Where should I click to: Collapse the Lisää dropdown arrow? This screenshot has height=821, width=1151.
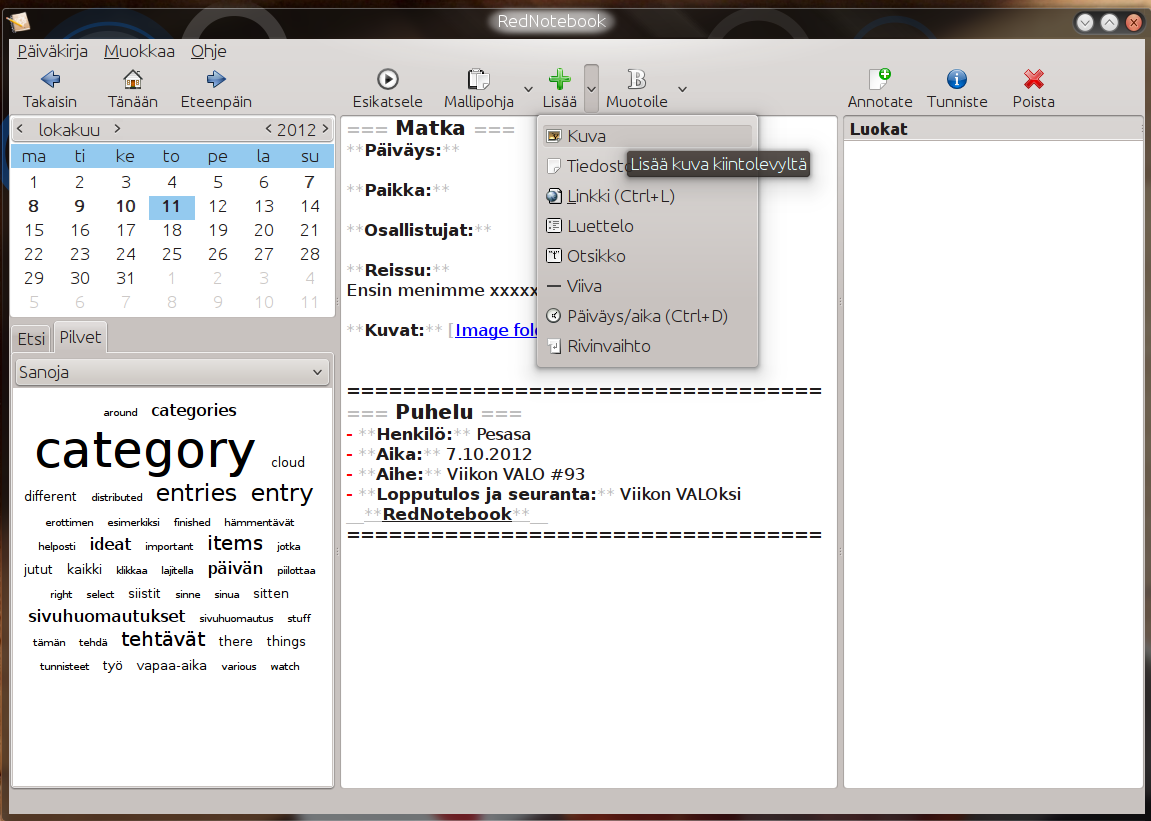592,89
